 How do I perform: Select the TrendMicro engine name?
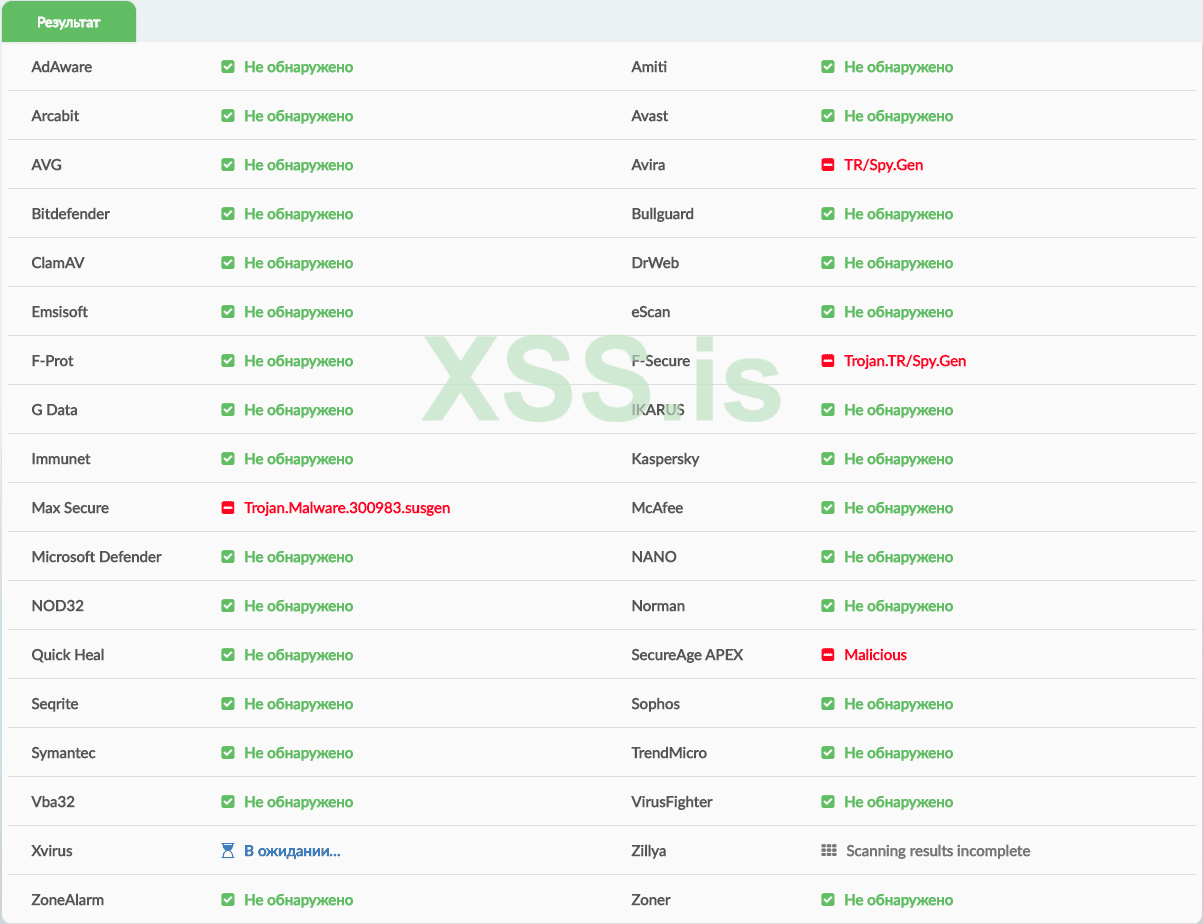[668, 753]
